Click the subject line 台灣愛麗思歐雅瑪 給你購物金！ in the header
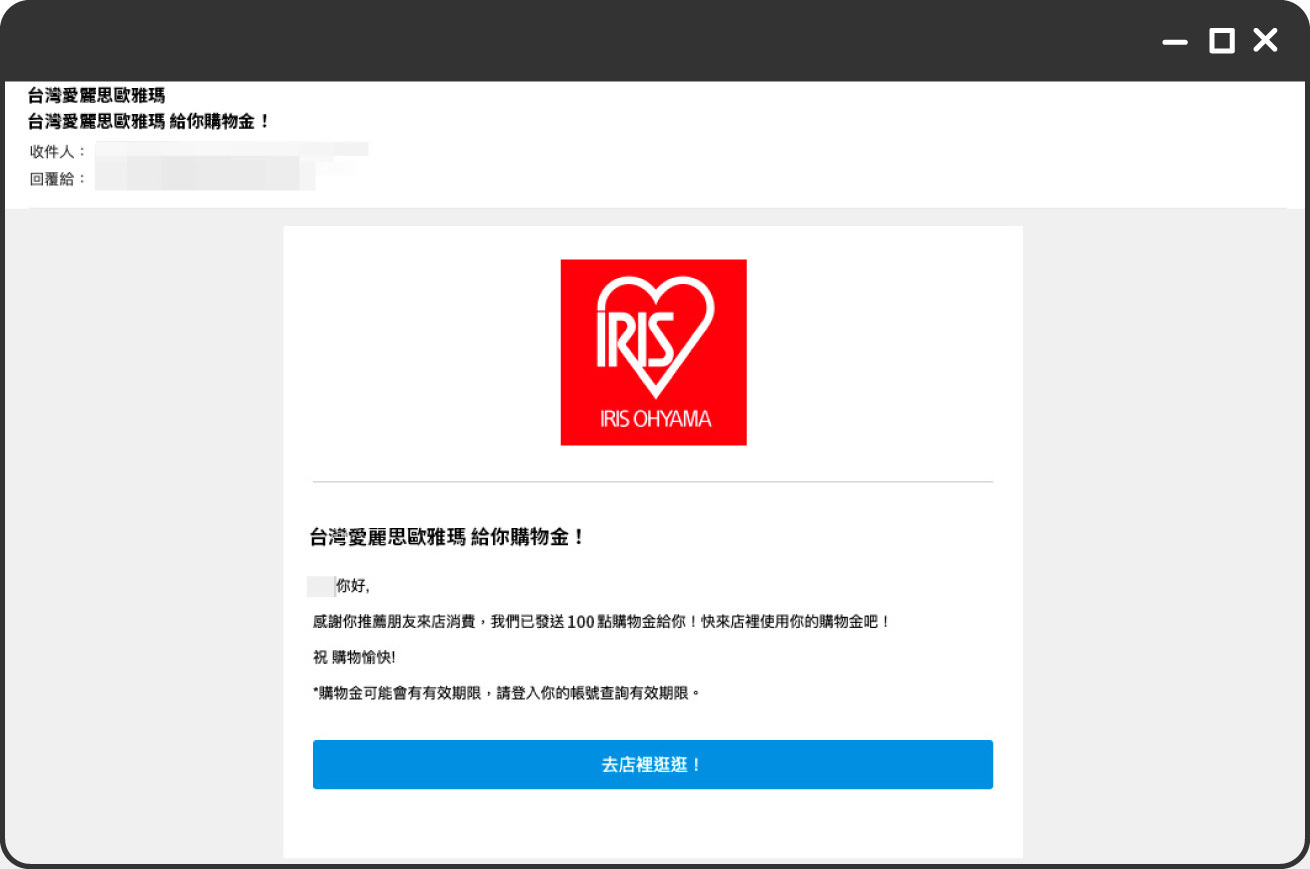Image resolution: width=1310 pixels, height=869 pixels. pyautogui.click(x=149, y=122)
